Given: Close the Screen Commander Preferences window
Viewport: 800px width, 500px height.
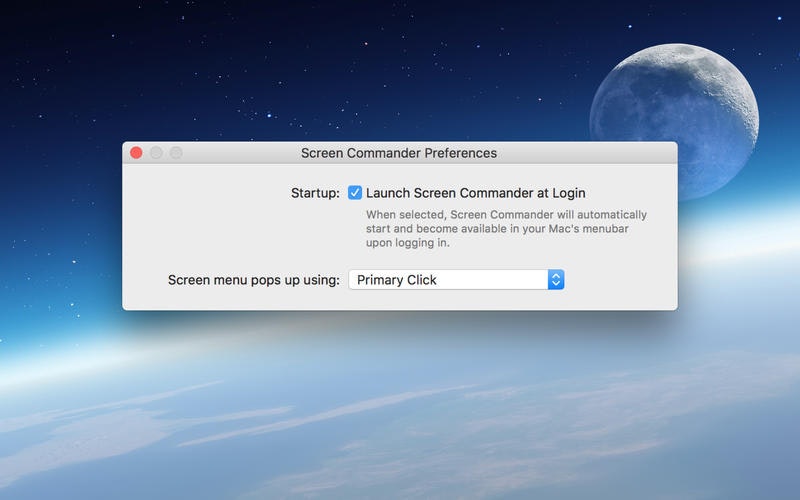Looking at the screenshot, I should 136,153.
